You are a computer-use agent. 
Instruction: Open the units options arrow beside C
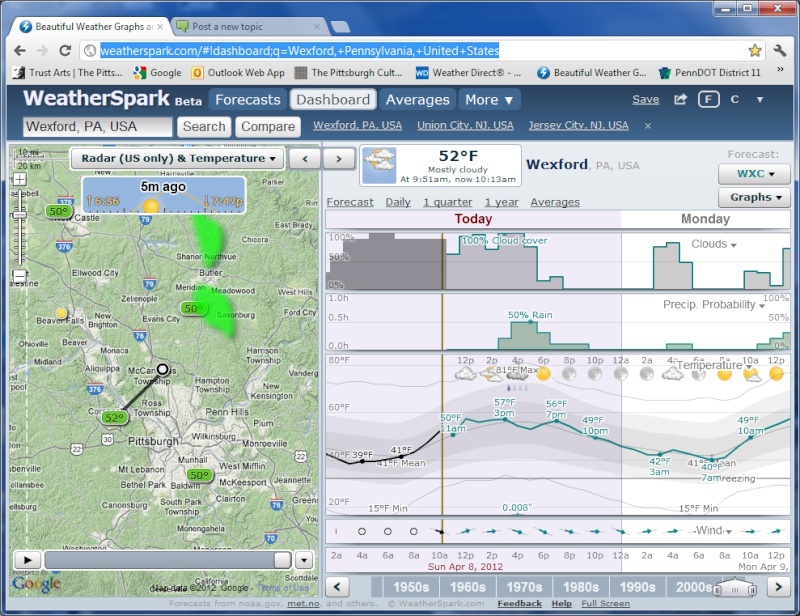click(x=760, y=100)
